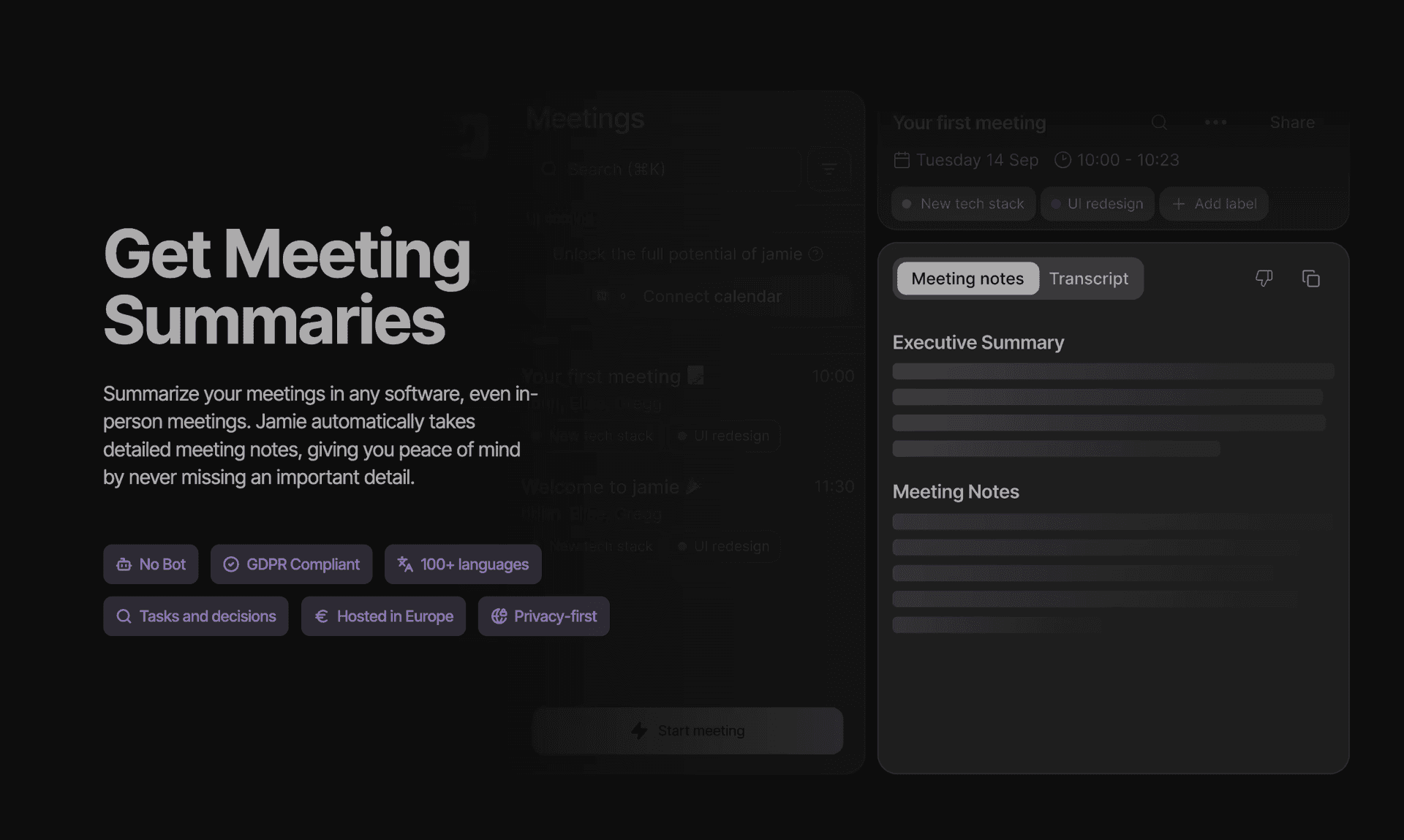1404x840 pixels.
Task: Click the magnifier icon in Tasks and decisions badge
Action: click(x=124, y=616)
